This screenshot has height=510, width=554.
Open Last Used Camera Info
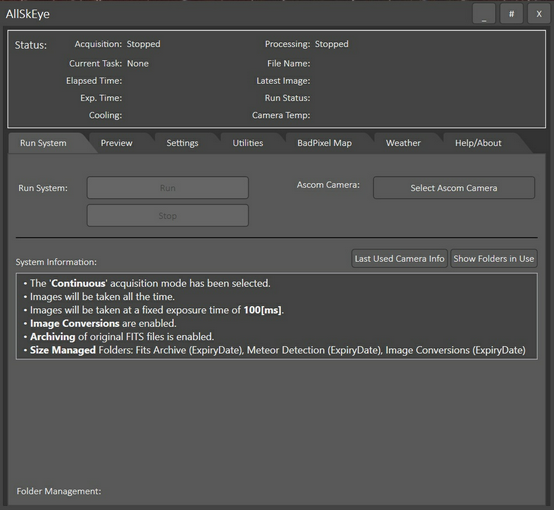click(400, 259)
